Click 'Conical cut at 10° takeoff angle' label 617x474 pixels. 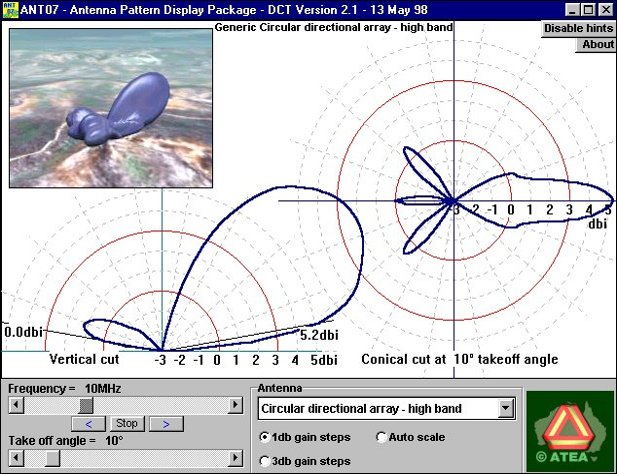point(460,359)
